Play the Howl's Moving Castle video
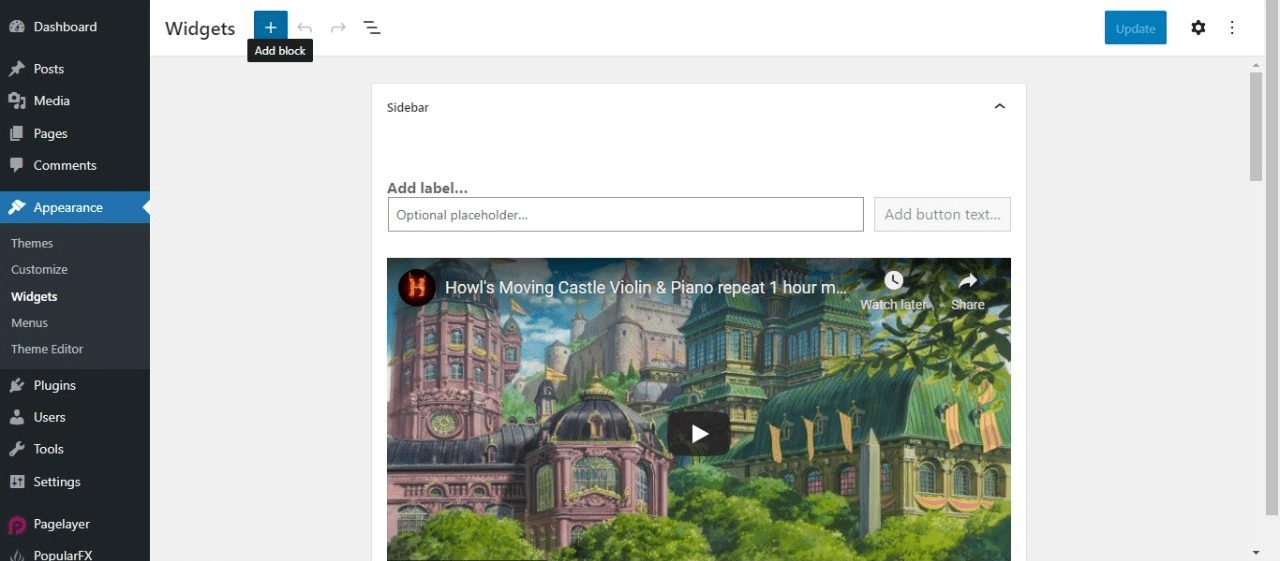The height and width of the screenshot is (561, 1280). pos(699,433)
